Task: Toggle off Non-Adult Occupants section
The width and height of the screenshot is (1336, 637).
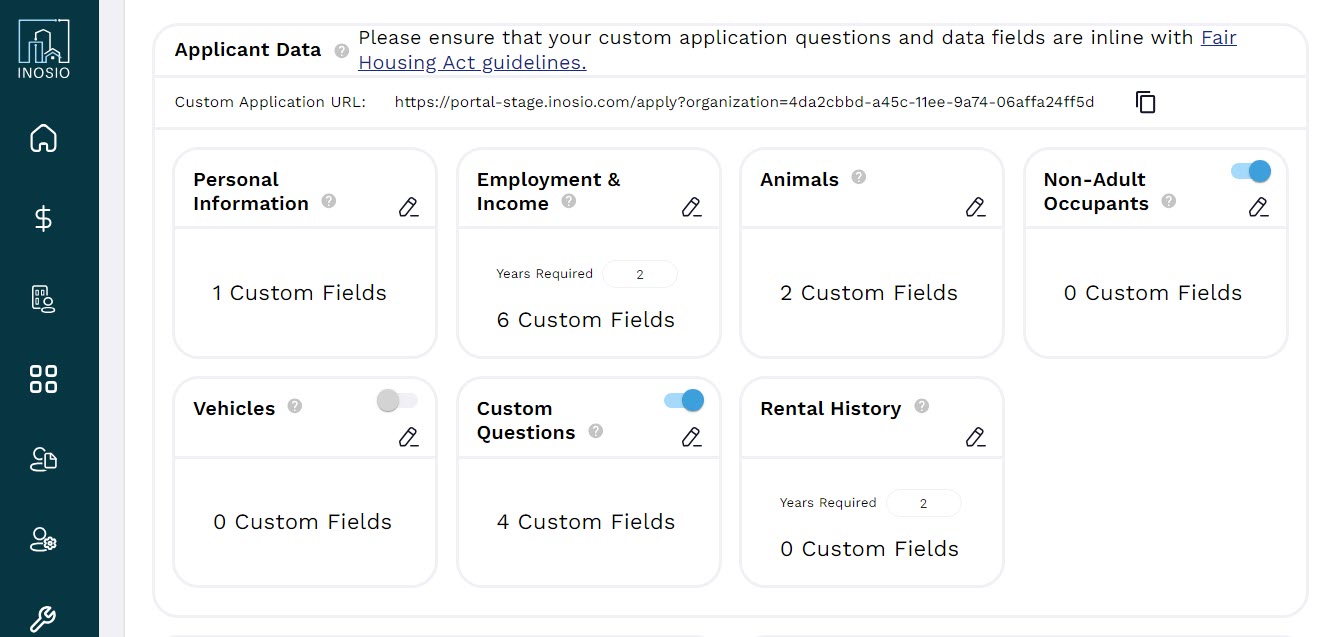Action: 1251,171
